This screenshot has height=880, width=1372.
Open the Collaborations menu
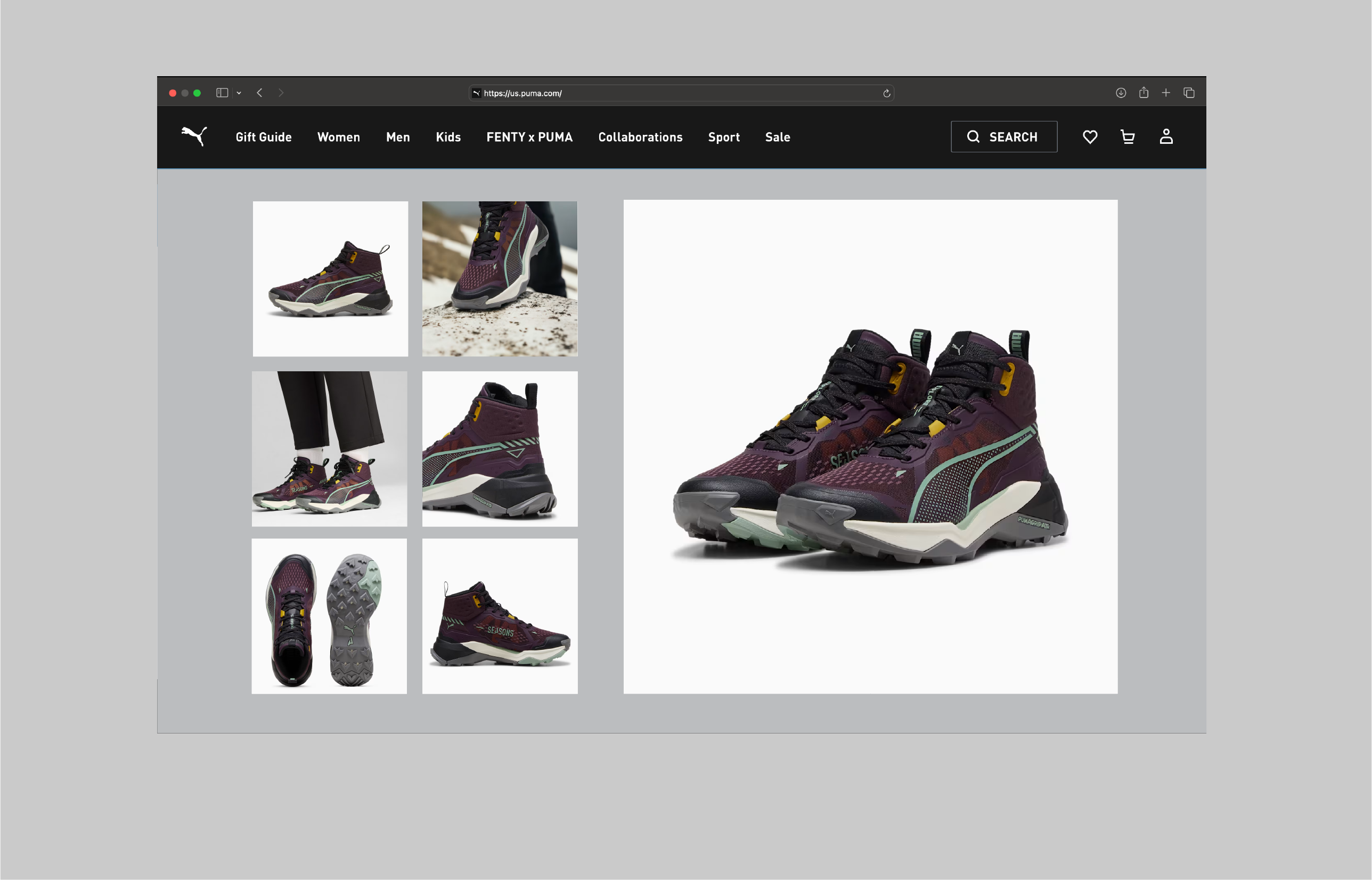pyautogui.click(x=640, y=137)
